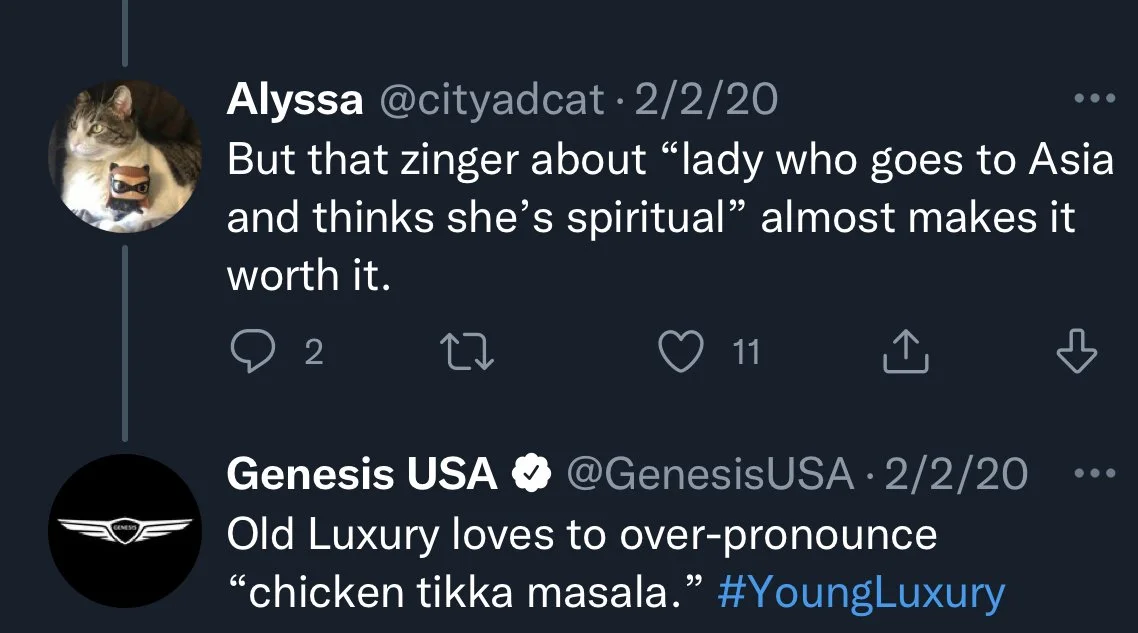Open Alyssa's cat profile picture

(x=125, y=155)
